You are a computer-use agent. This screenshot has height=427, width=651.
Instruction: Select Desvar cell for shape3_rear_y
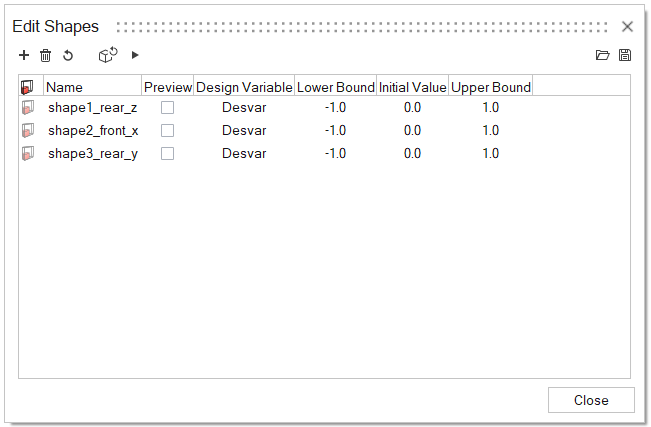[x=245, y=153]
